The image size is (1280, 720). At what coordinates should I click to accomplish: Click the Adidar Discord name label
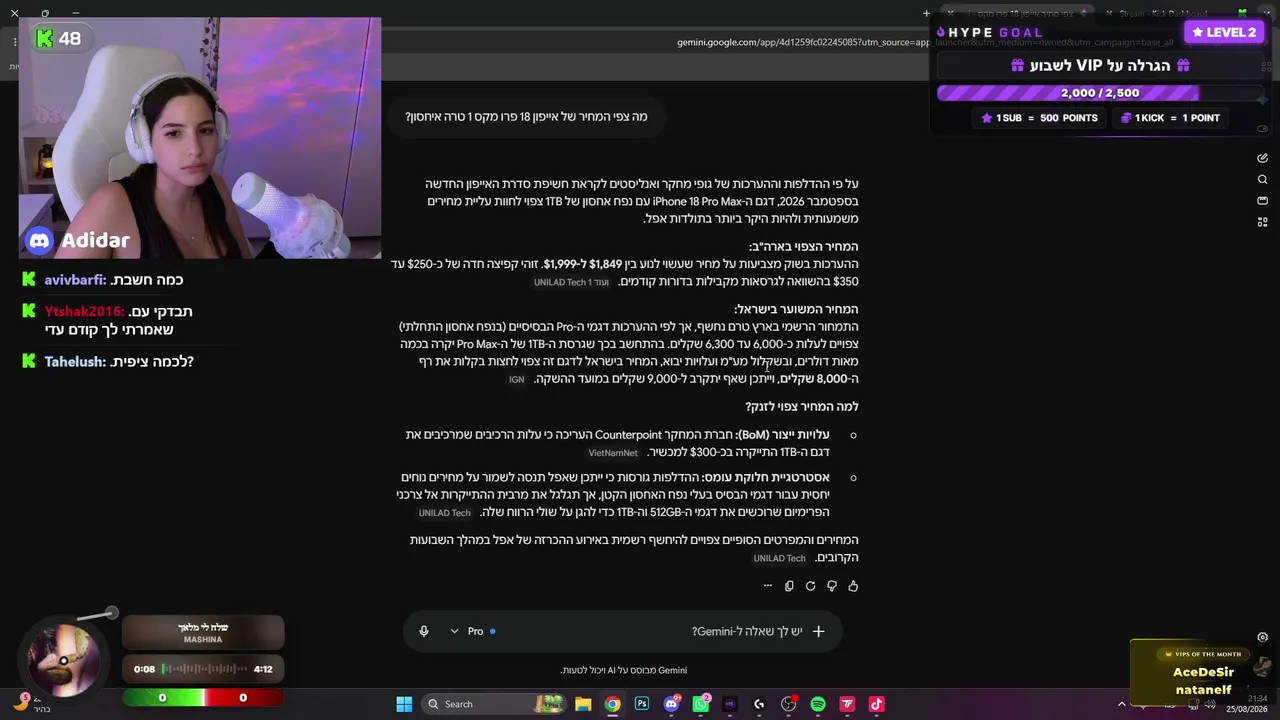coord(95,241)
